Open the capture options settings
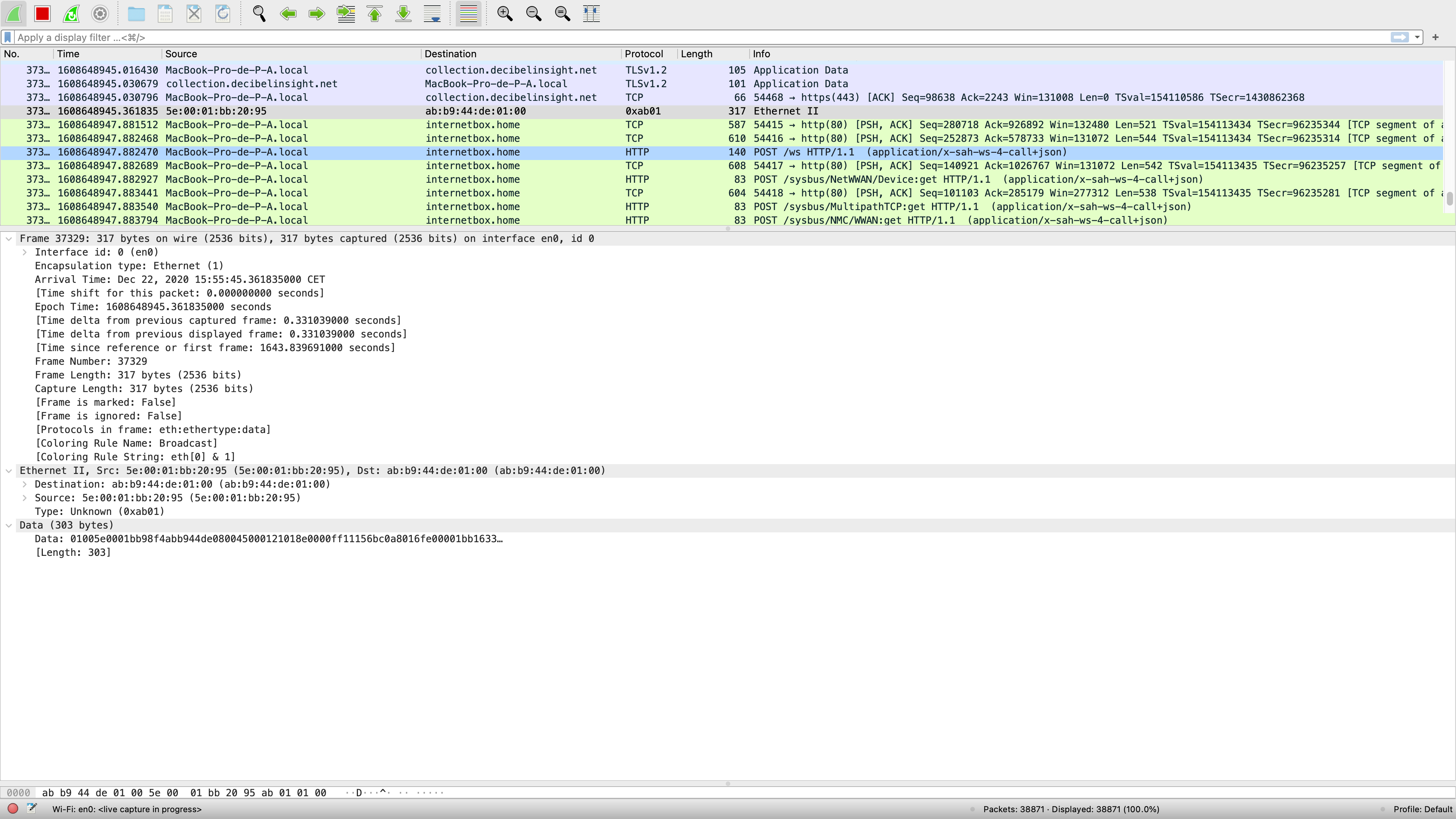The width and height of the screenshot is (1456, 819). (100, 14)
